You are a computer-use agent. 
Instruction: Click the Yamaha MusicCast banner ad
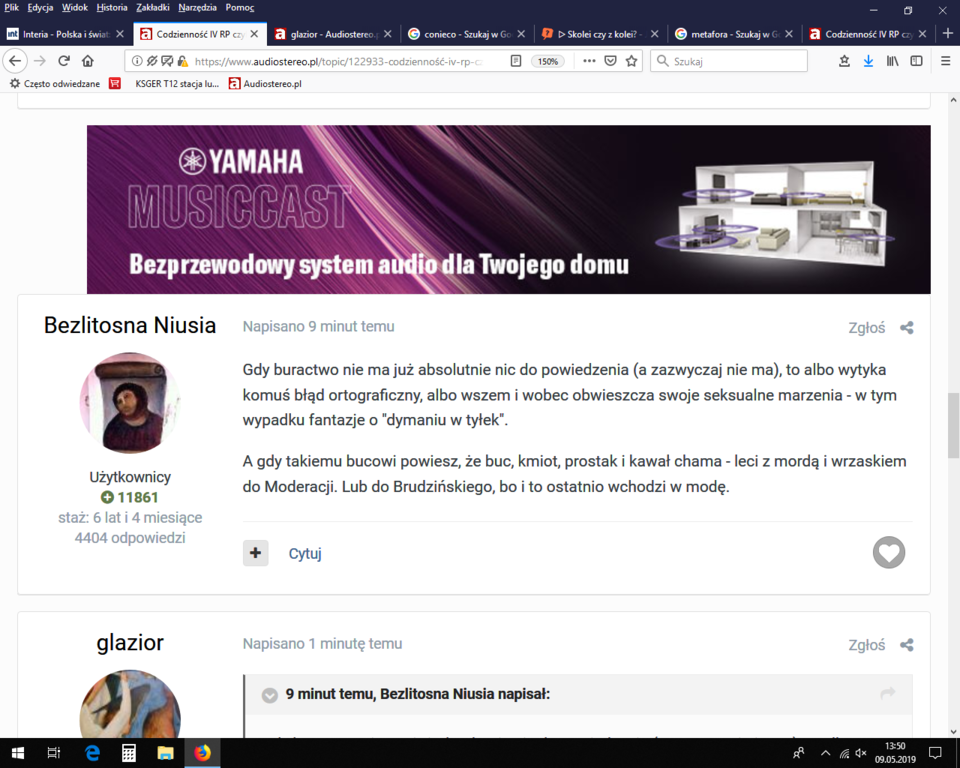pos(508,209)
